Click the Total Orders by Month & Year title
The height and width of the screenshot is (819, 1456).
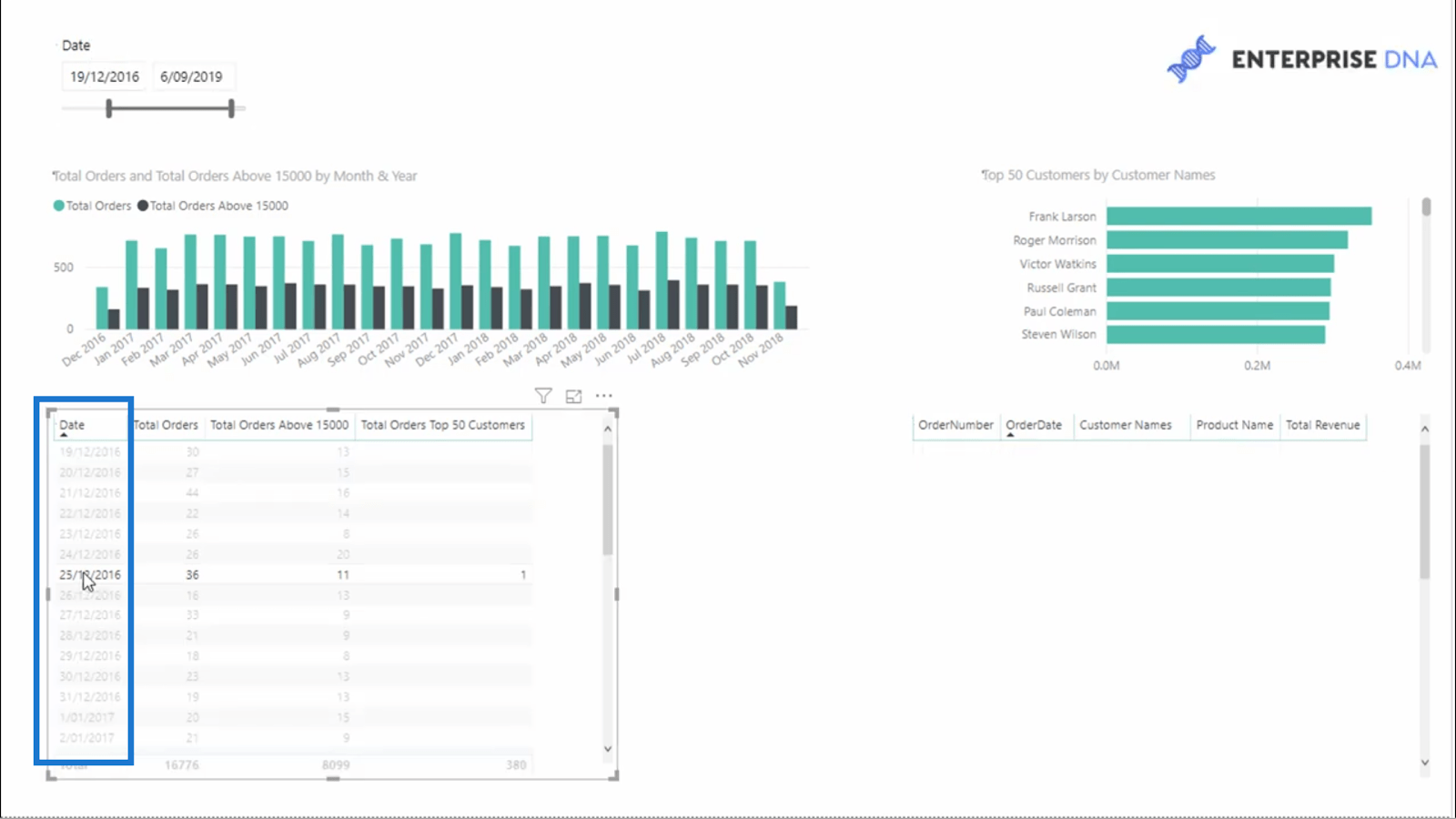(235, 176)
